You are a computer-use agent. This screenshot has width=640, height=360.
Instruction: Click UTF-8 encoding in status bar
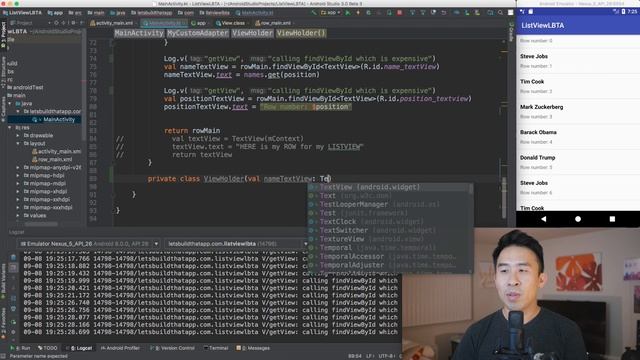(387, 356)
